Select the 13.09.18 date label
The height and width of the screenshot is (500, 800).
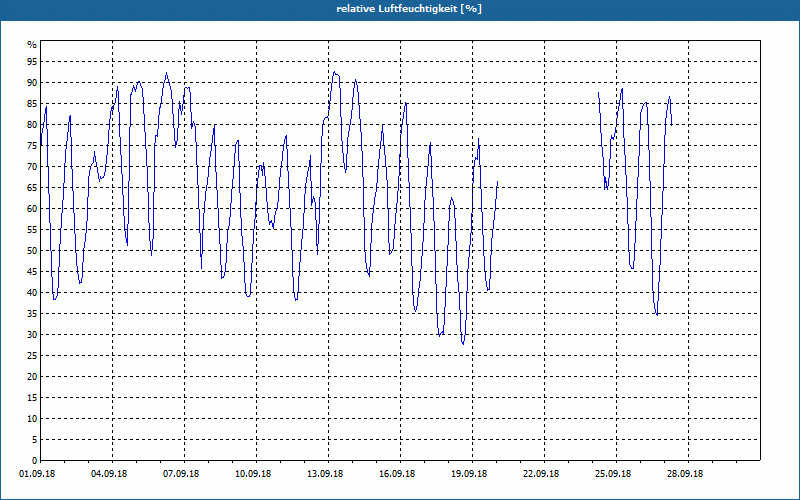[x=325, y=474]
